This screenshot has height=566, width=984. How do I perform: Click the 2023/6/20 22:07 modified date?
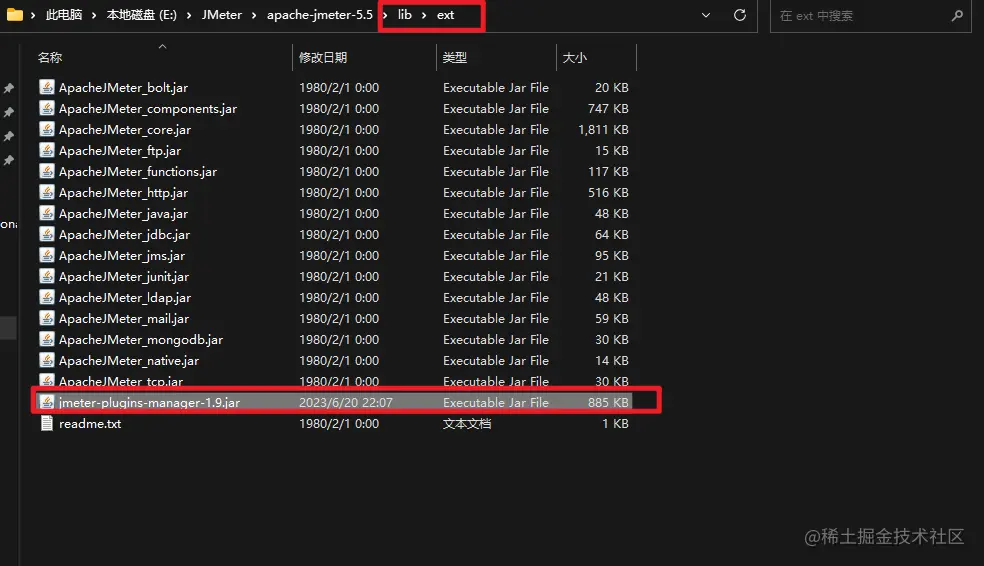(346, 402)
